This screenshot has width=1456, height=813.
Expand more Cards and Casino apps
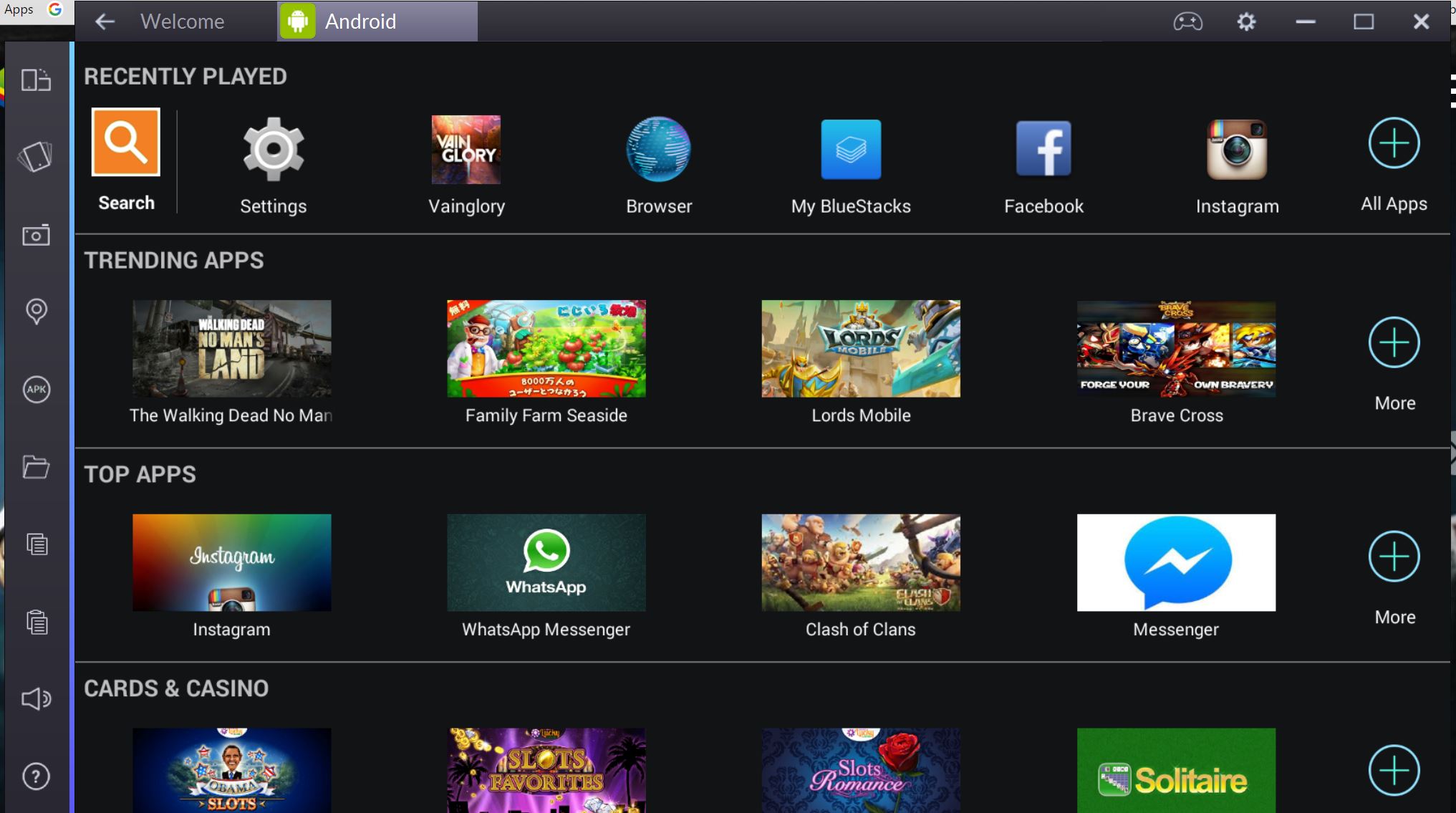(x=1394, y=770)
